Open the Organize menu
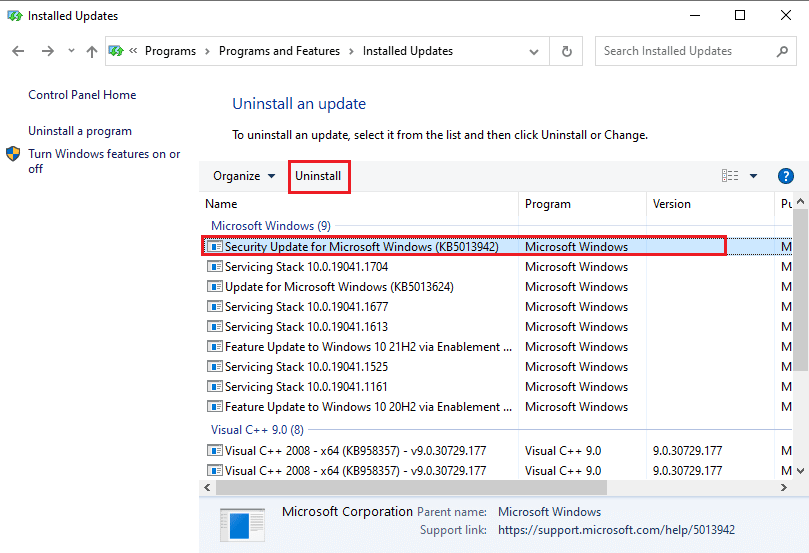 click(244, 176)
